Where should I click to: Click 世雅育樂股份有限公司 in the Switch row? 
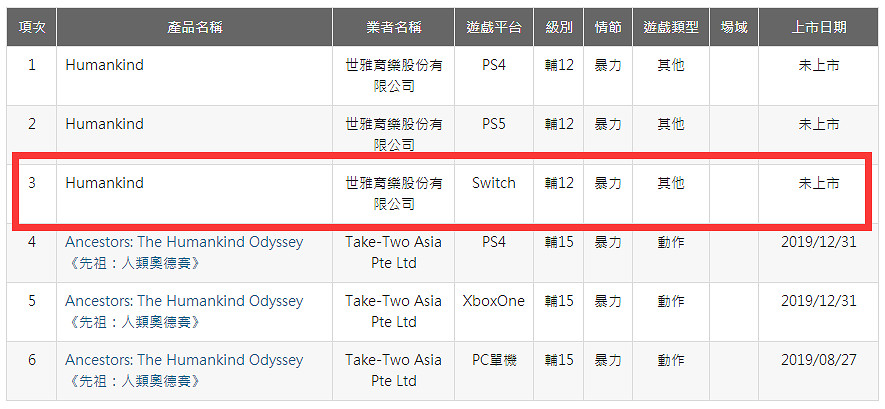[393, 193]
